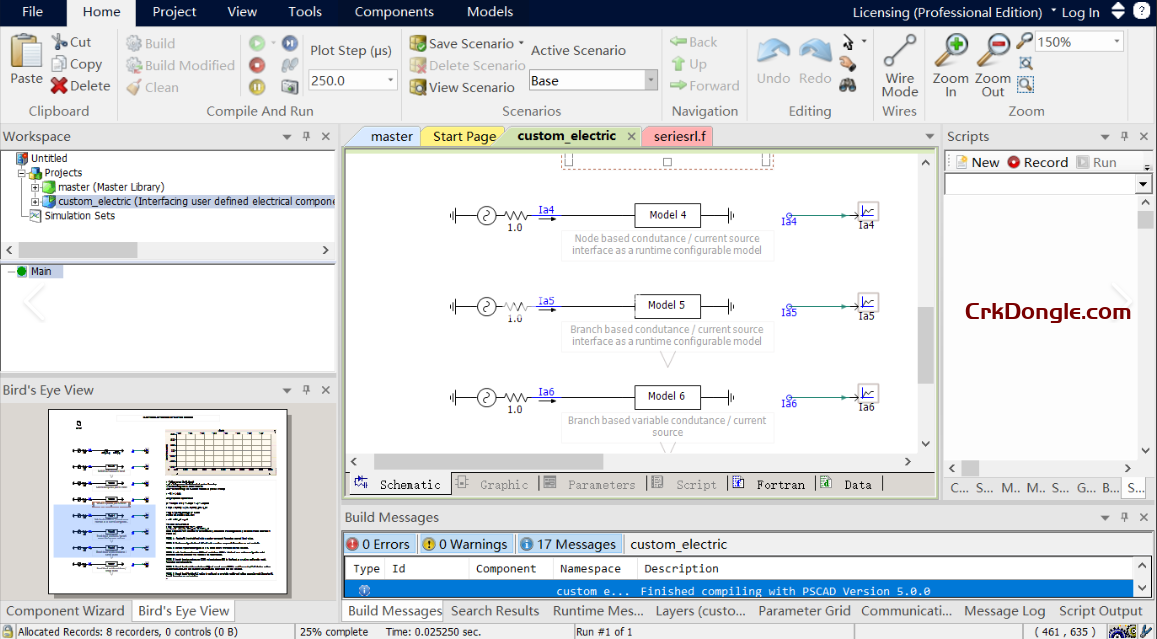Click the 0 Warnings filter in Build Messages

click(x=464, y=544)
